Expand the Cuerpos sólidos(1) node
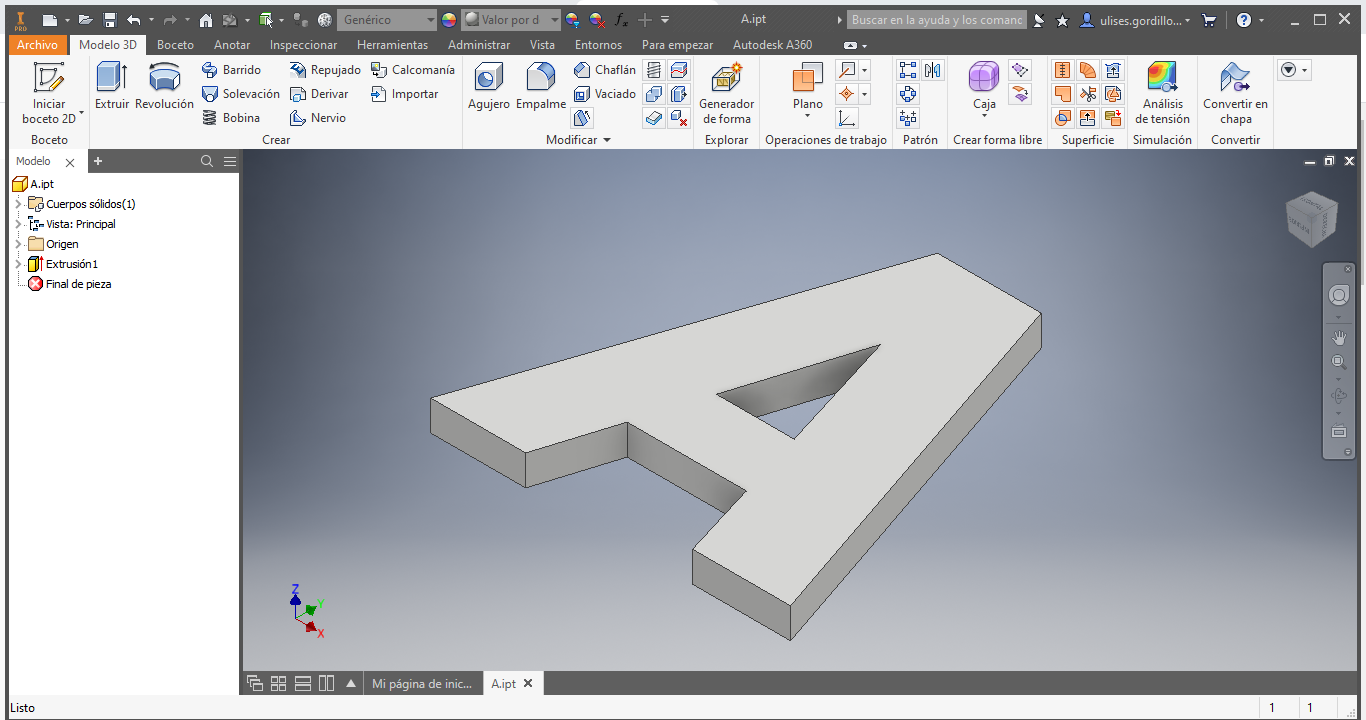Viewport: 1366px width, 720px height. click(18, 204)
